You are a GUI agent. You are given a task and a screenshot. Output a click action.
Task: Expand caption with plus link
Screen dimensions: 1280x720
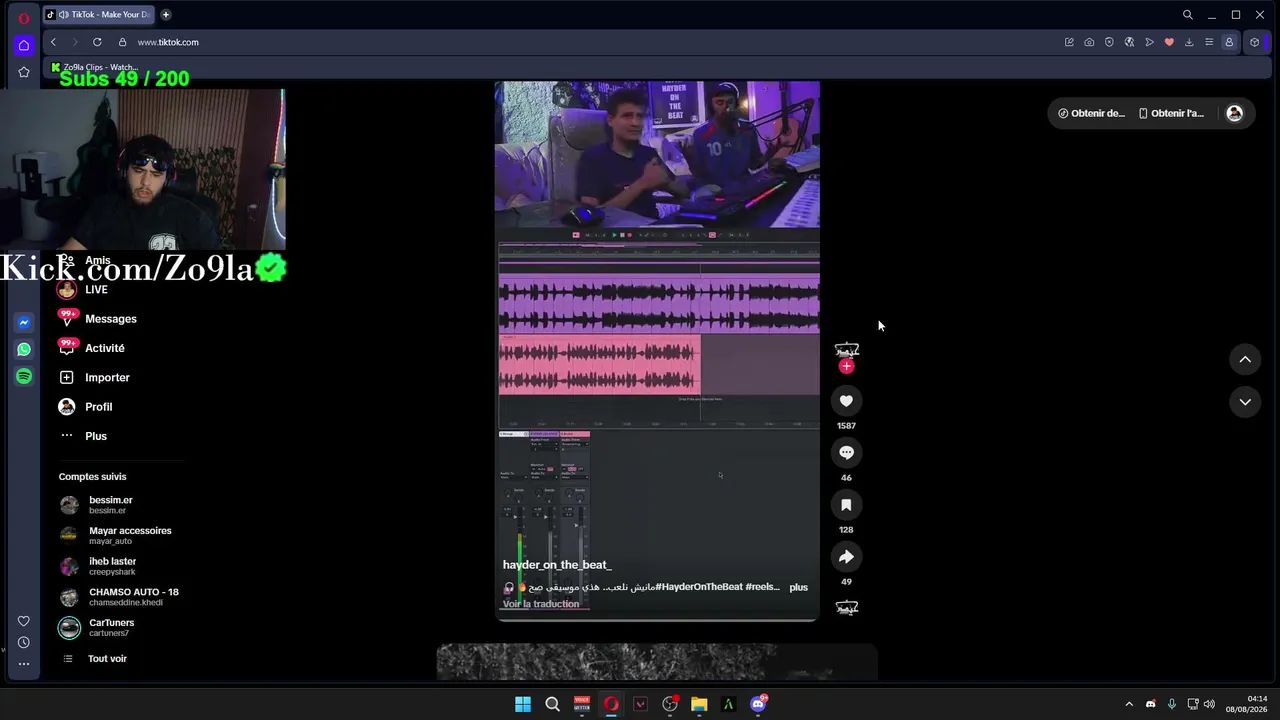[798, 587]
